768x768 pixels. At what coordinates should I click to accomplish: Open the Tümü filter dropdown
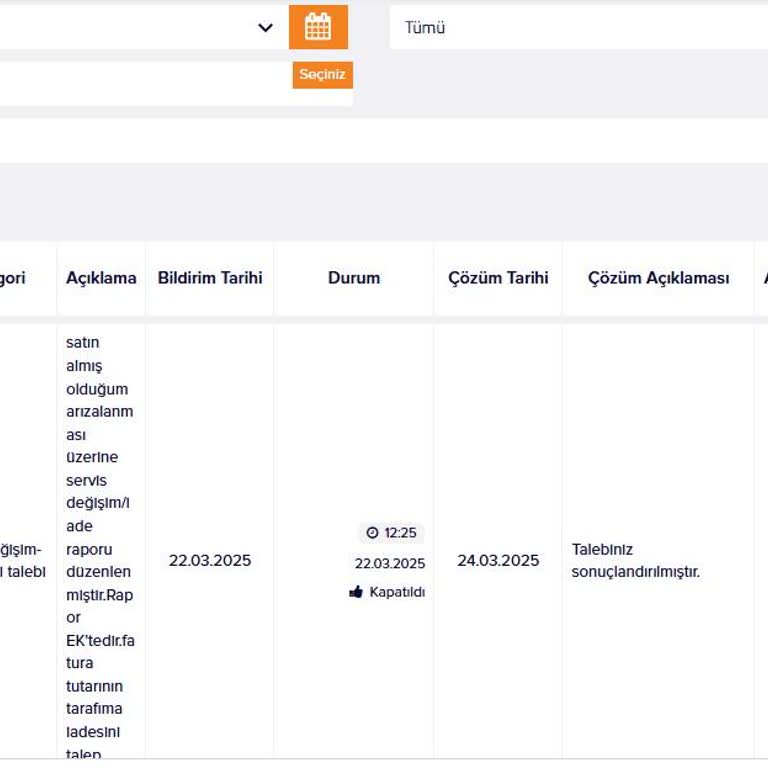579,27
